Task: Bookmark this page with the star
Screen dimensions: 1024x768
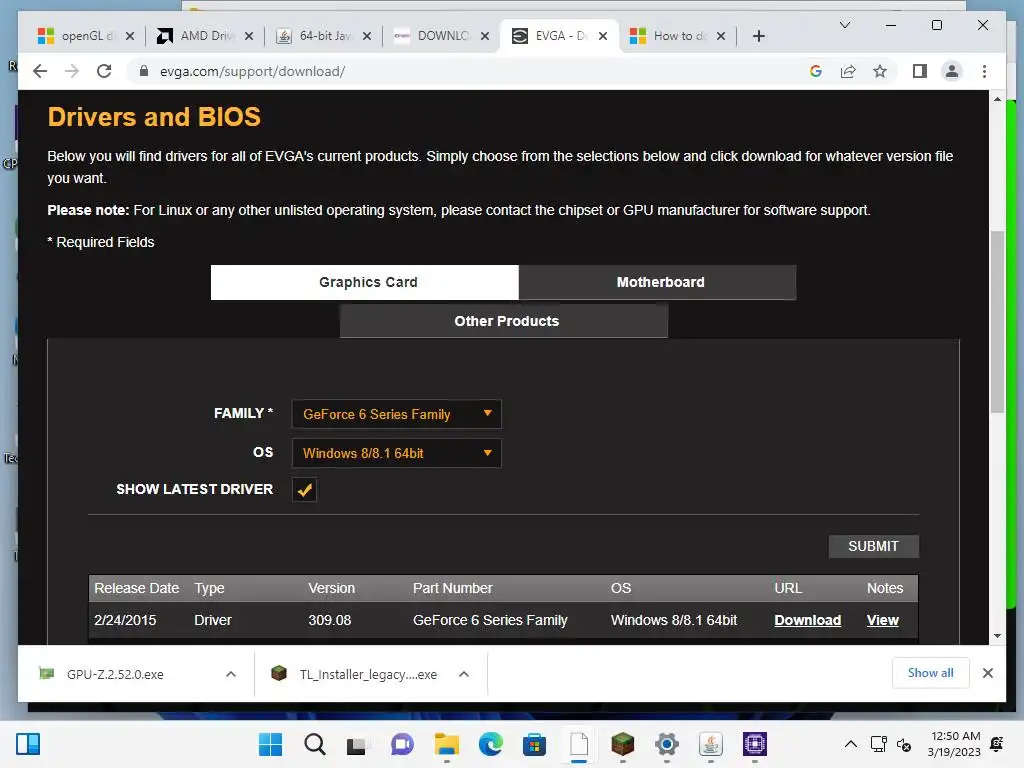Action: (880, 71)
